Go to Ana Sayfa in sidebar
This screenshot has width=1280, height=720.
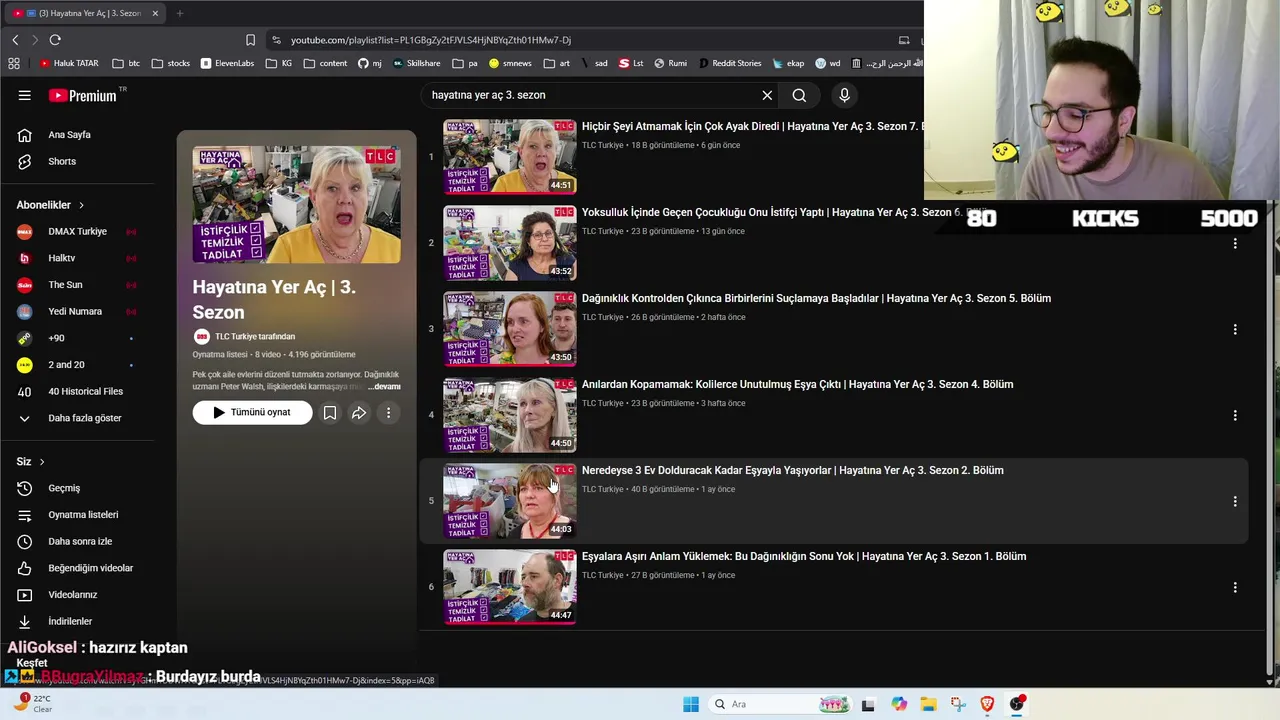[69, 135]
